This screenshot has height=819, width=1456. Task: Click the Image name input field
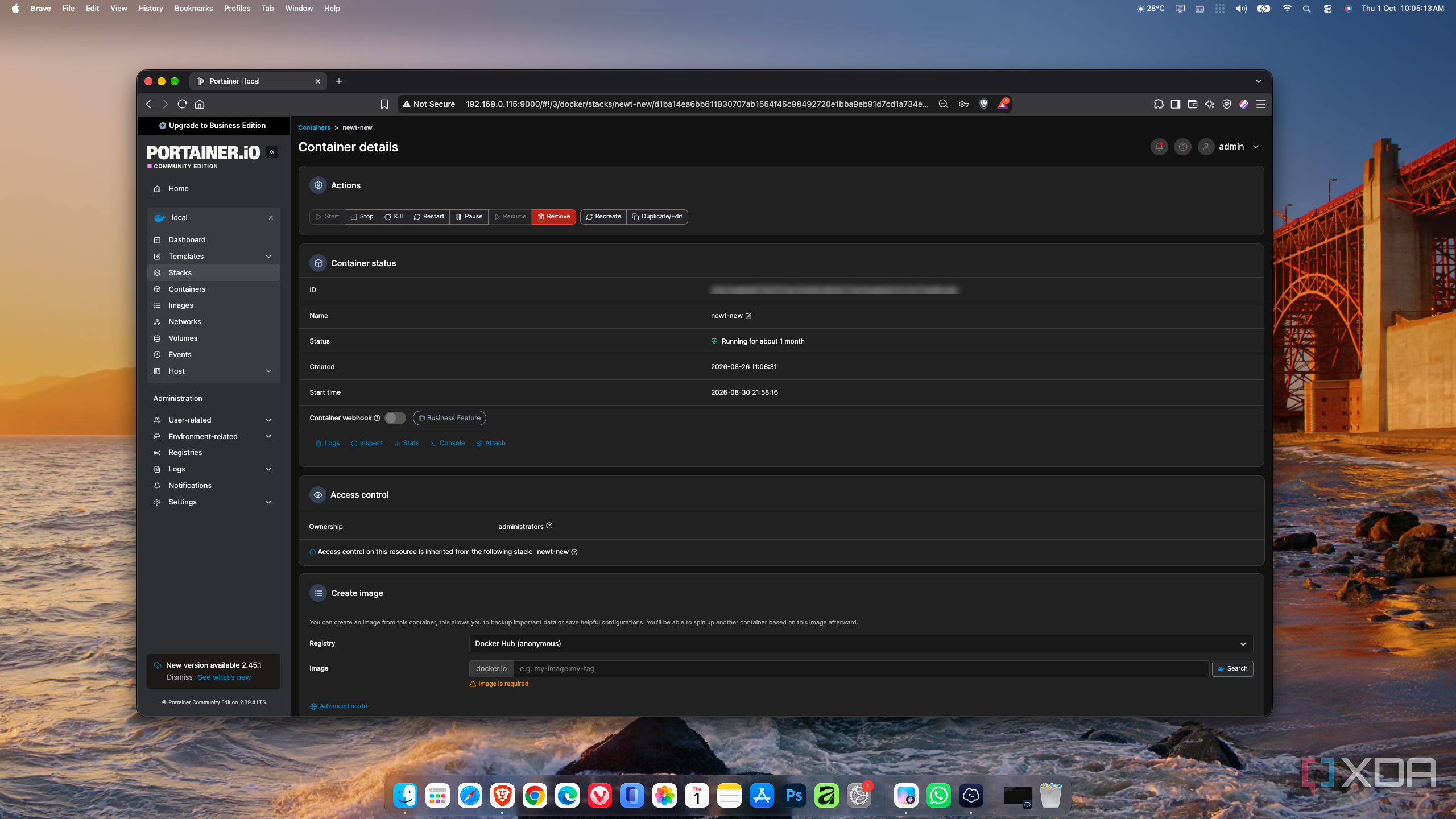tap(861, 669)
